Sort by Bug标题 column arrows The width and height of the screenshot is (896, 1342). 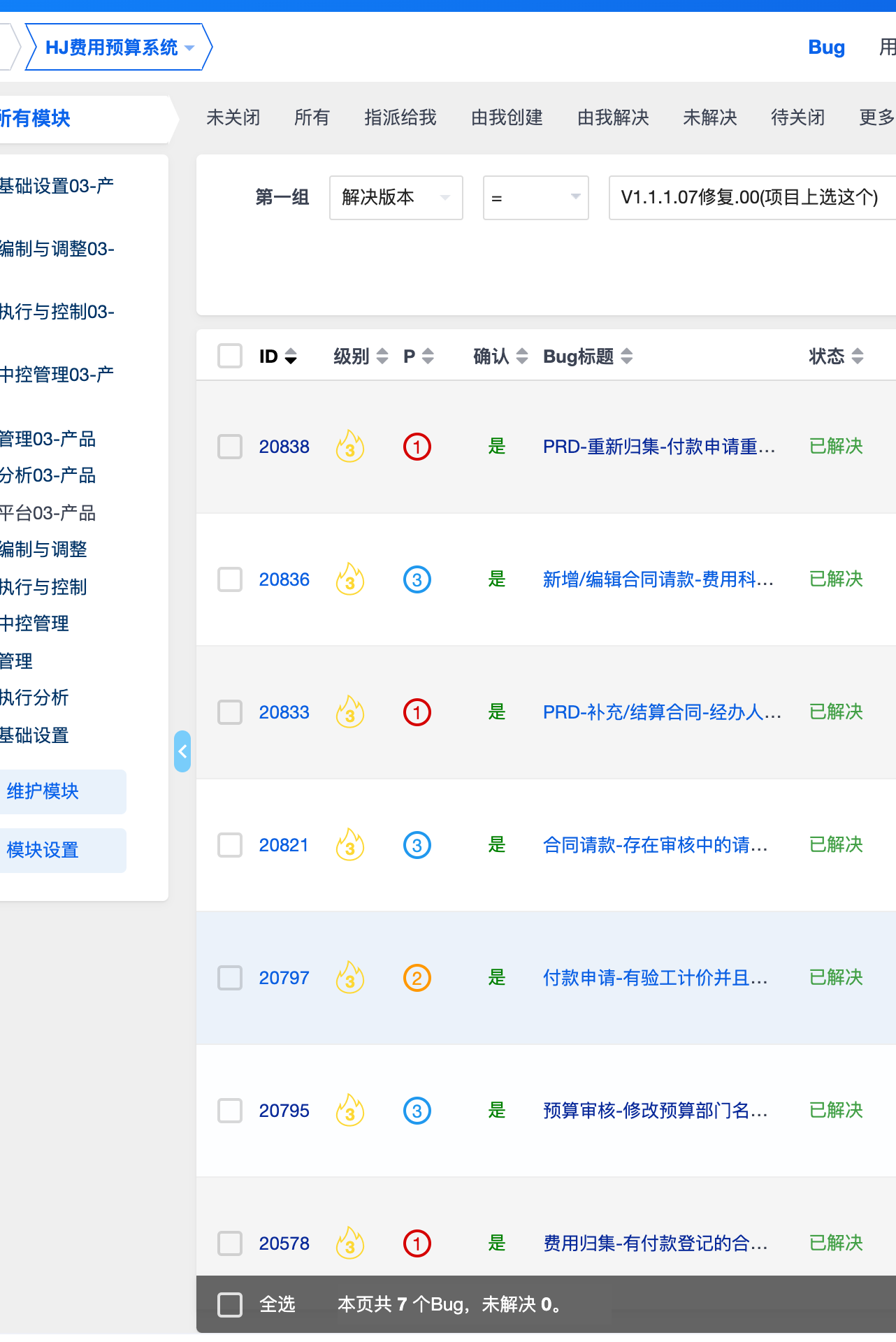click(x=627, y=356)
